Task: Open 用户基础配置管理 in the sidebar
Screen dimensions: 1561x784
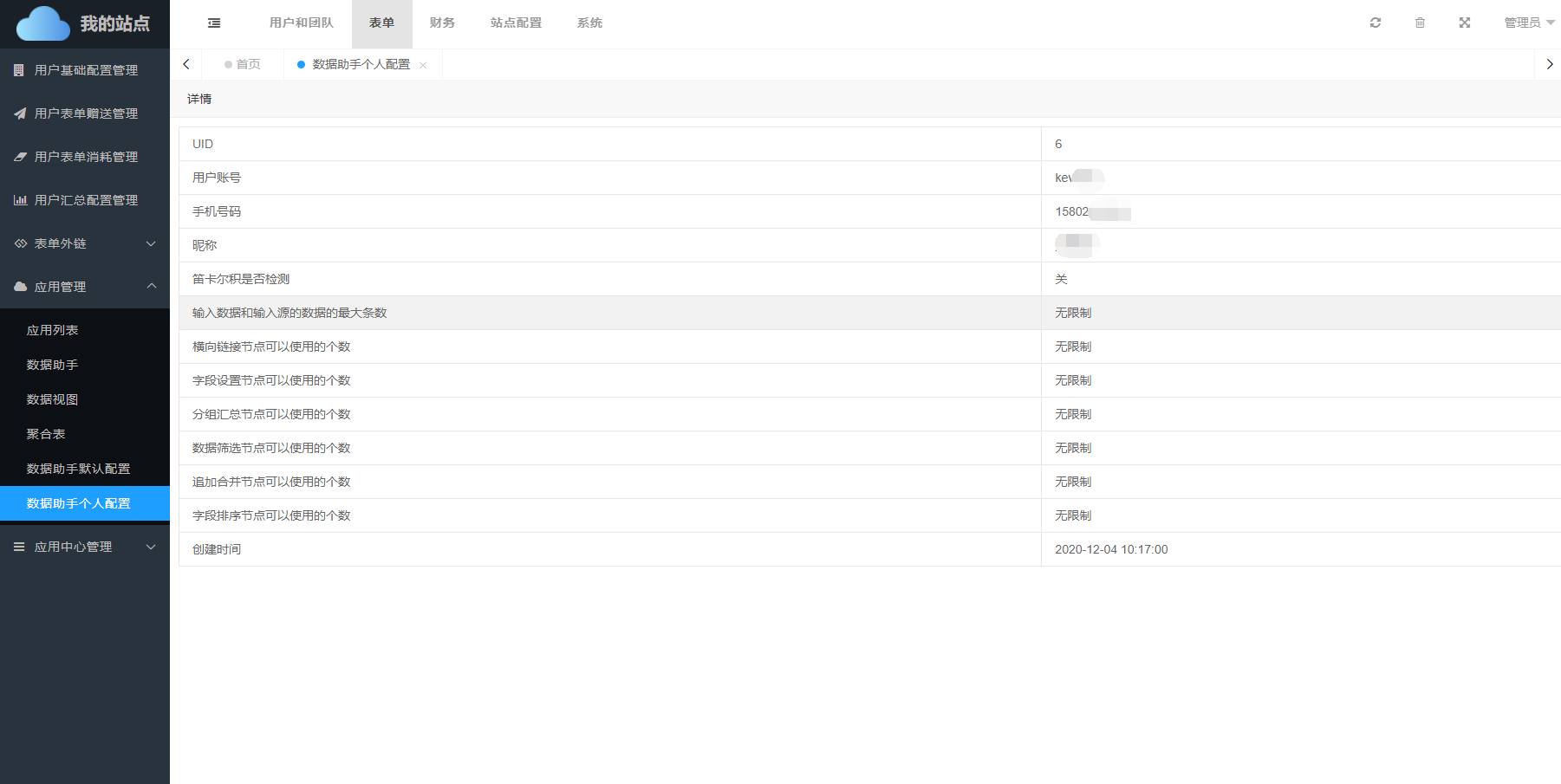Action: pos(86,70)
